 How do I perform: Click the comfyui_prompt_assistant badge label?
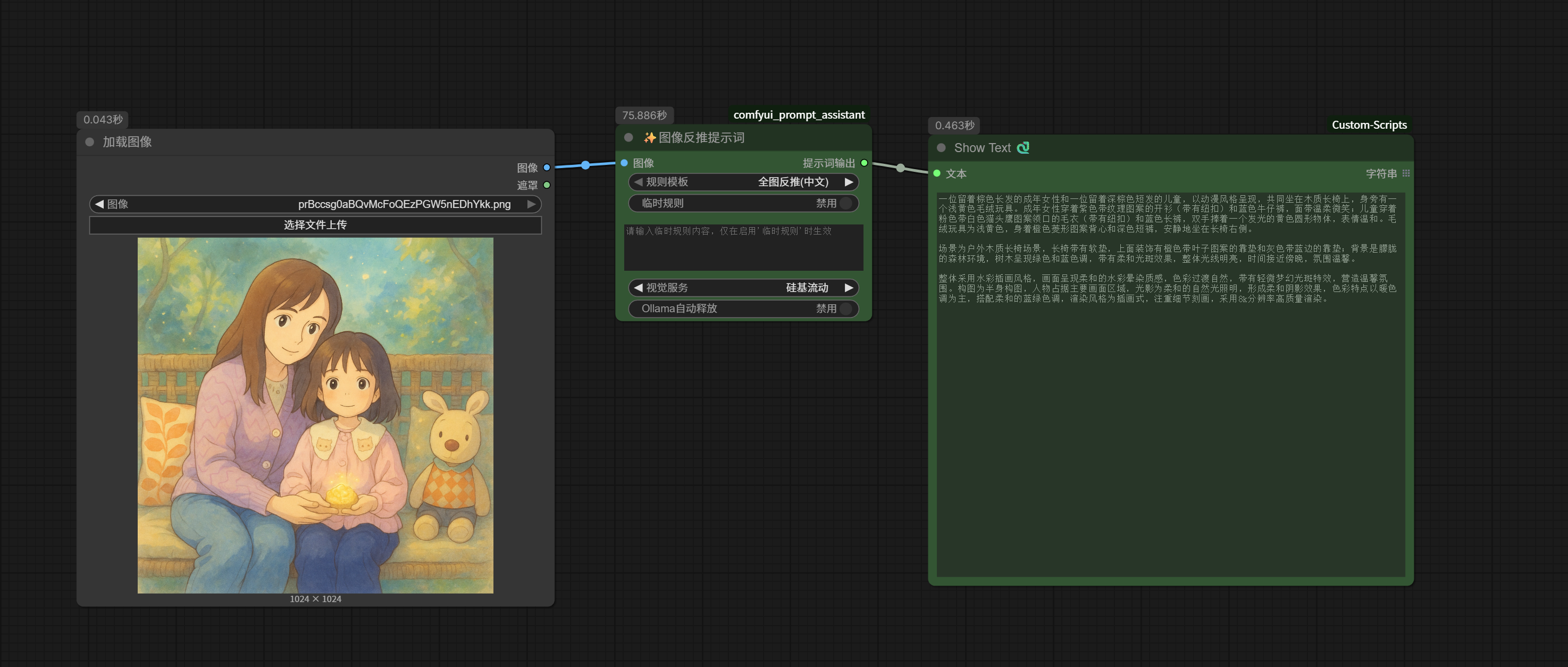click(798, 115)
